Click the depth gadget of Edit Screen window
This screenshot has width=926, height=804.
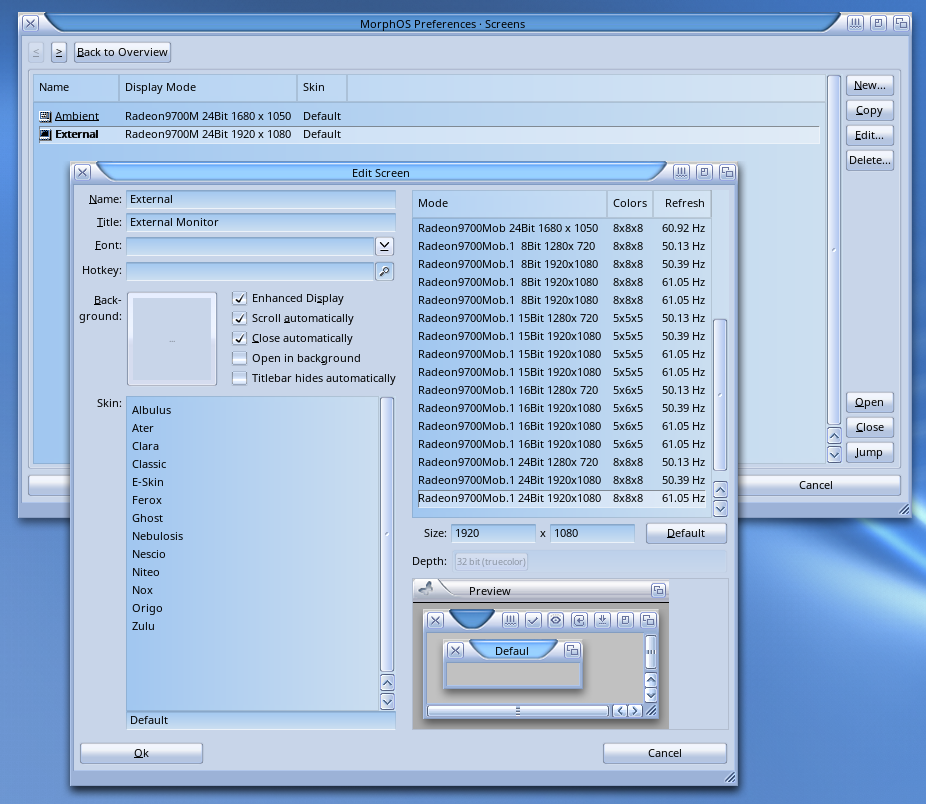(727, 172)
